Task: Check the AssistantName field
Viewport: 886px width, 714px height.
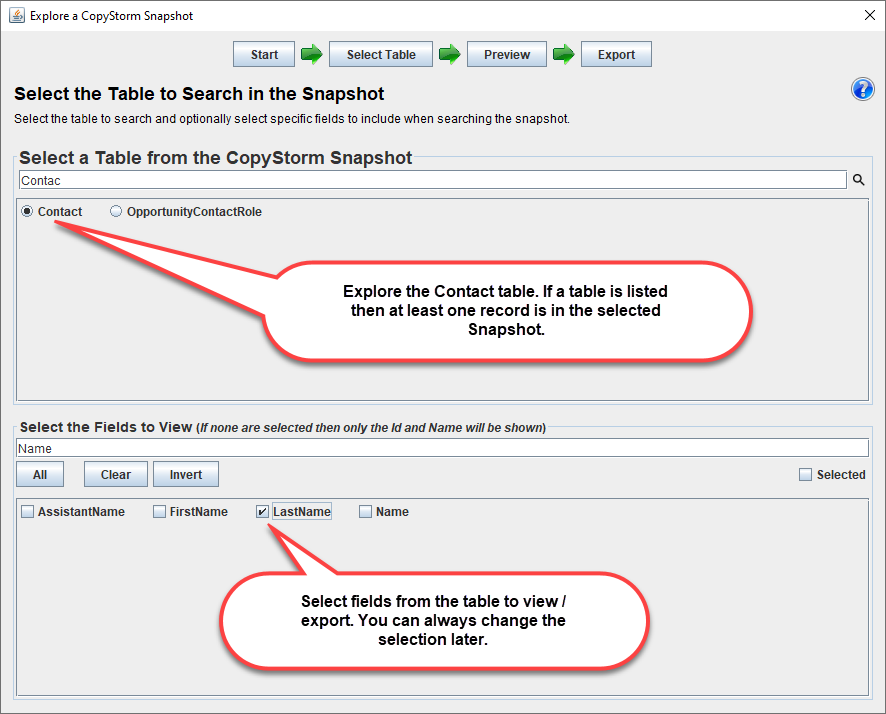Action: click(x=27, y=511)
